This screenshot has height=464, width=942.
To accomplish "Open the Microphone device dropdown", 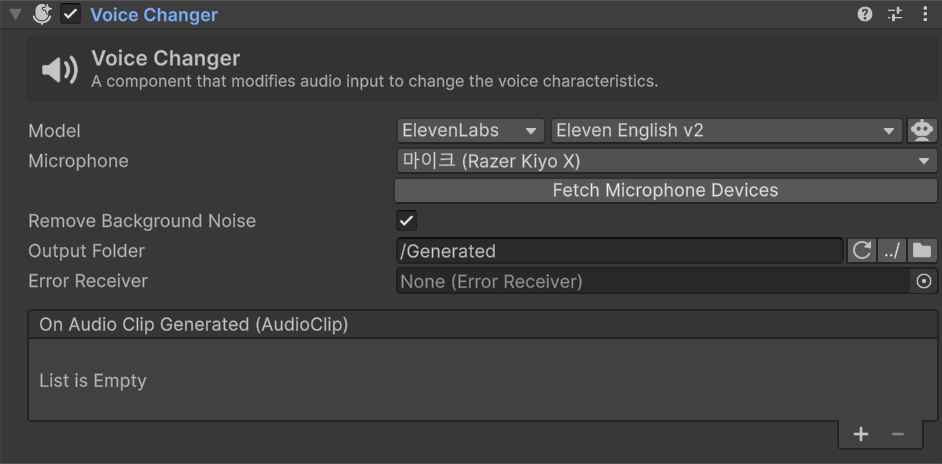I will click(x=666, y=161).
